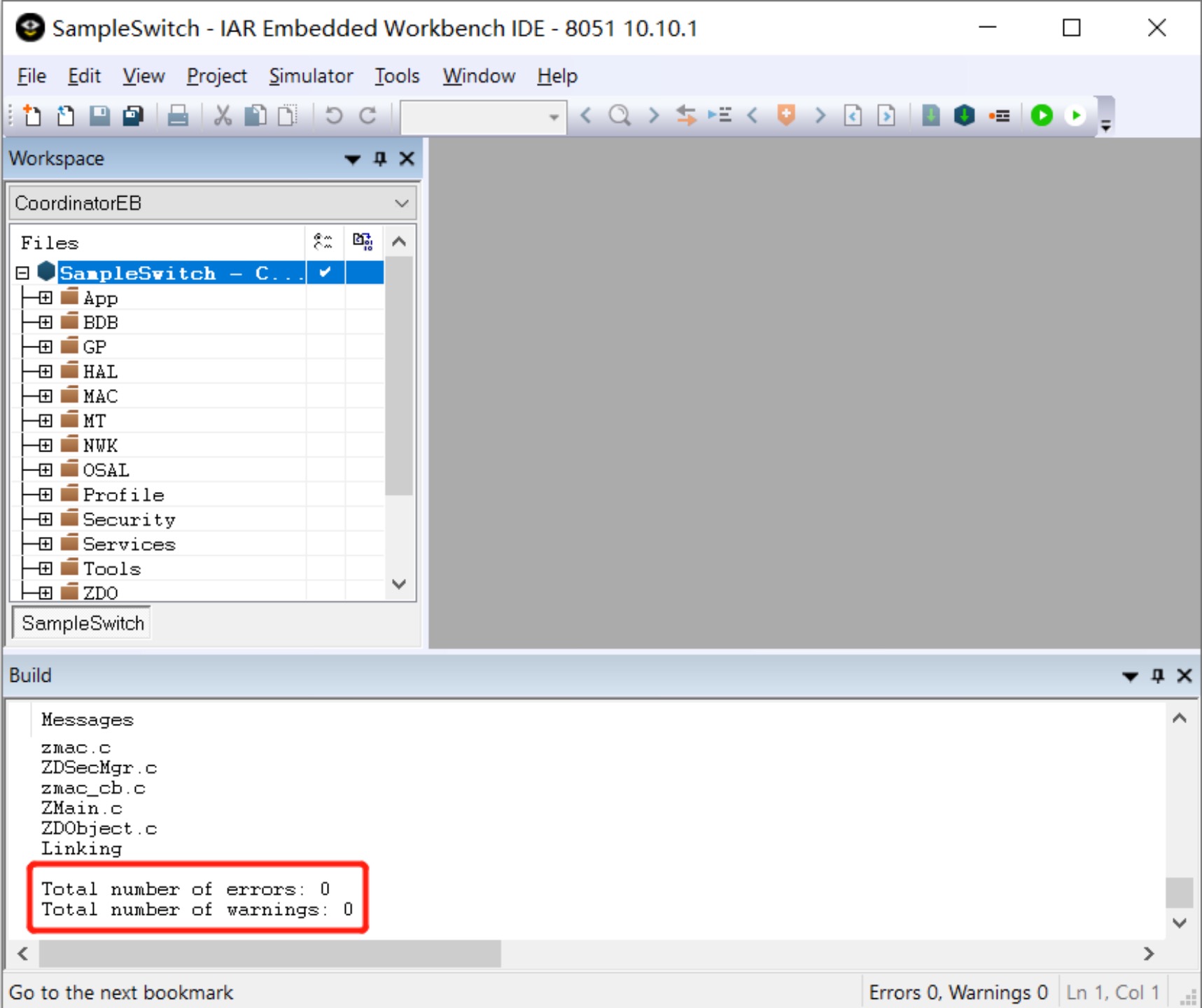
Task: Toggle the SampleSwitch project checkmark
Action: pyautogui.click(x=325, y=272)
